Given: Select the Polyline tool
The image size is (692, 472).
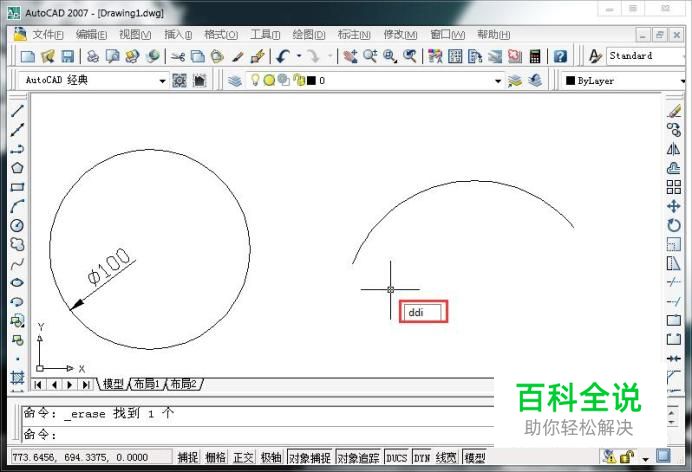Looking at the screenshot, I should pos(17,149).
